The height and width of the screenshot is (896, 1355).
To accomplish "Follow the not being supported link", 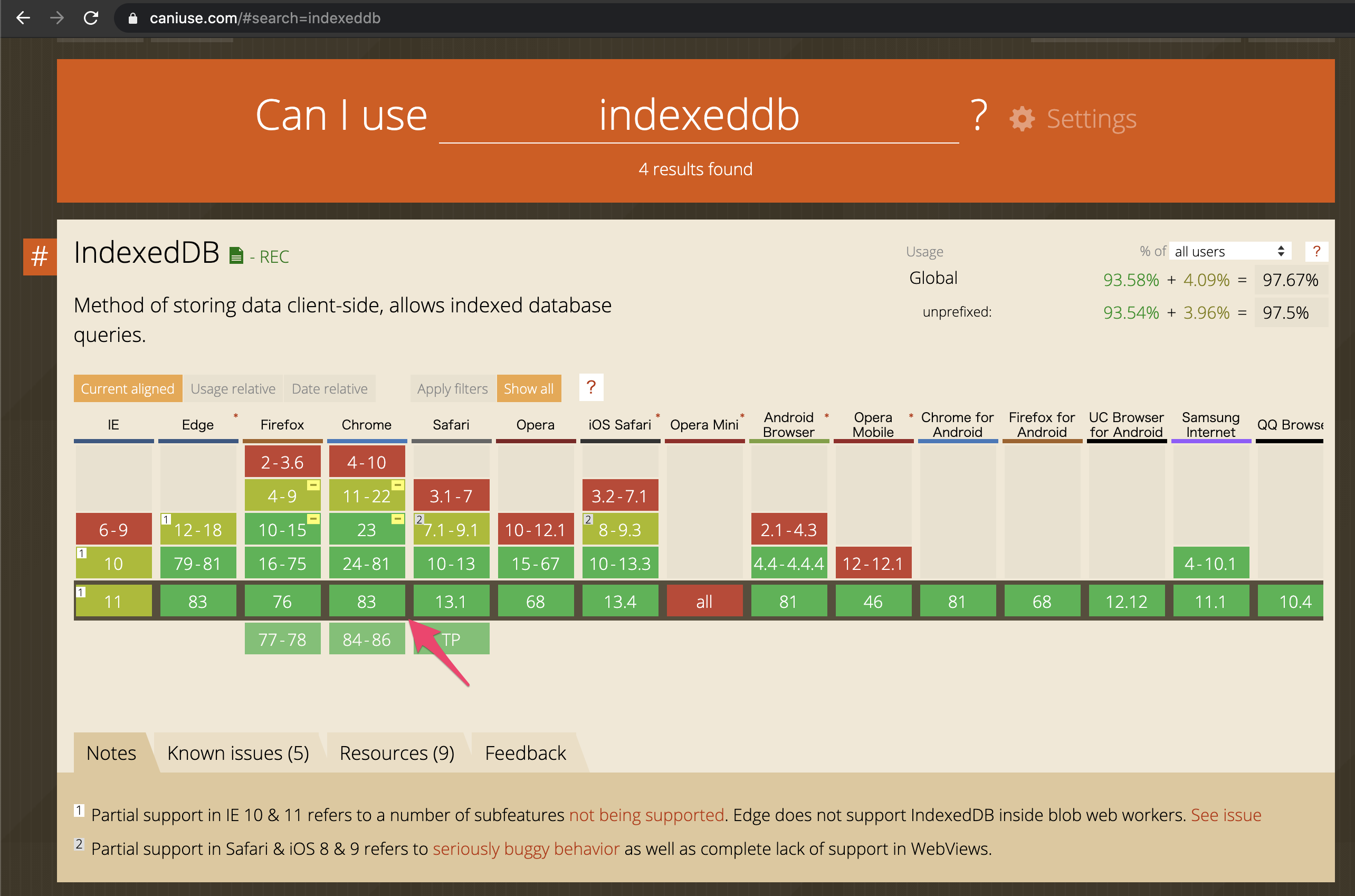I will coord(646,814).
